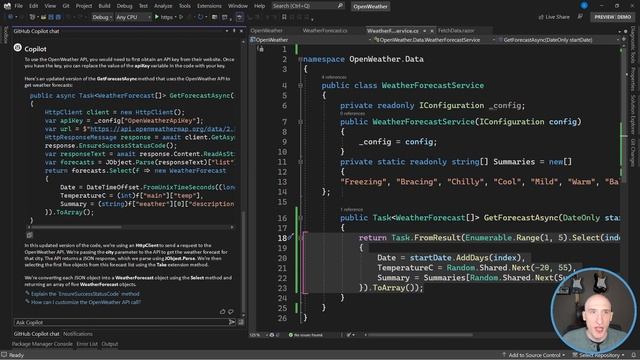The height and width of the screenshot is (360, 640).
Task: Click the lock icon at line 1 margin
Action: coord(261,49)
